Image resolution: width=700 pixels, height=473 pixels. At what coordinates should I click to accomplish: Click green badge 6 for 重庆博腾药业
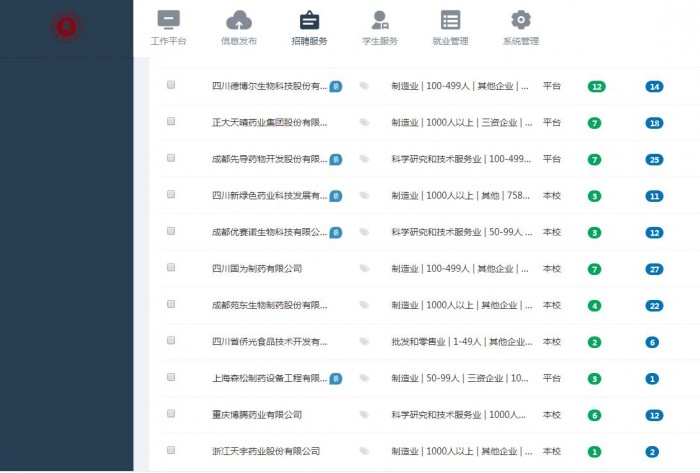click(x=594, y=415)
